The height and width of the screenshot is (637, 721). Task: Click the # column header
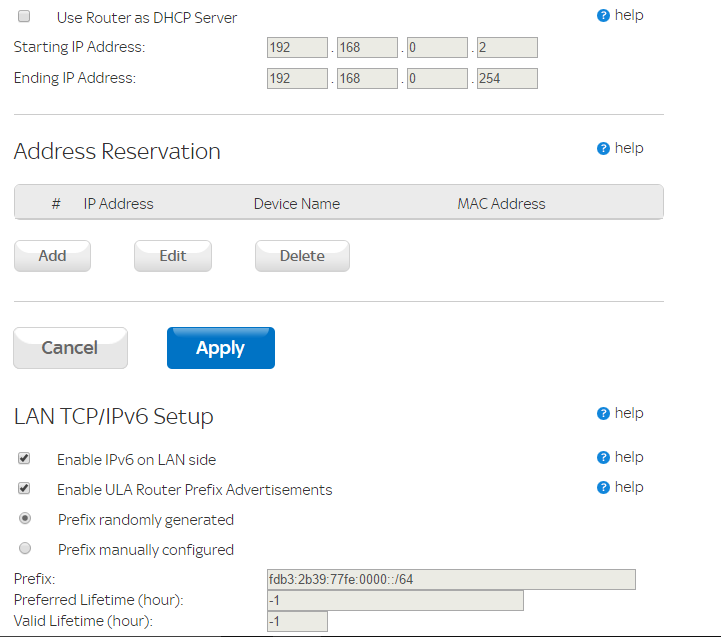[56, 204]
